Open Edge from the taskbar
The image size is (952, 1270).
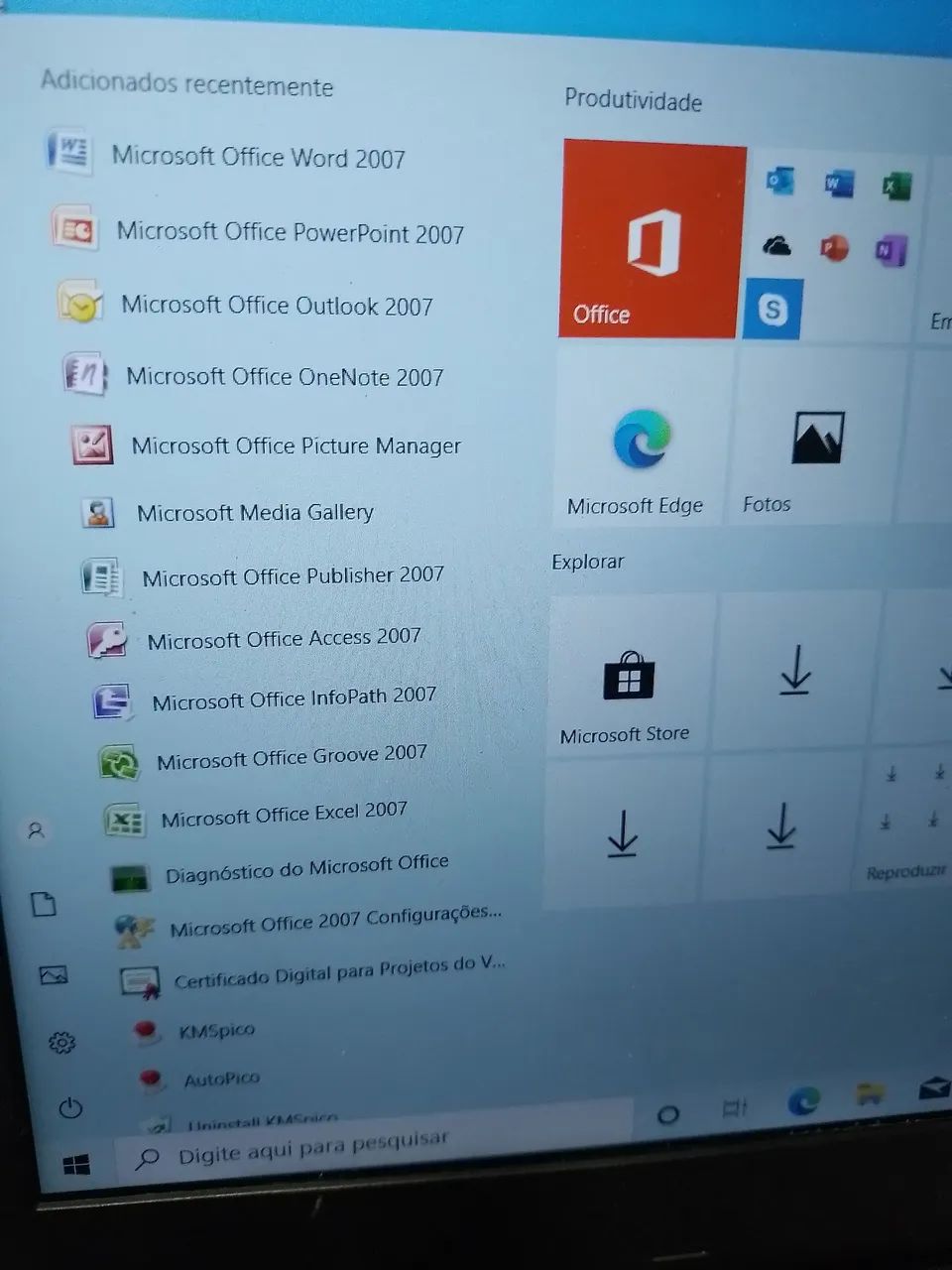click(803, 1099)
